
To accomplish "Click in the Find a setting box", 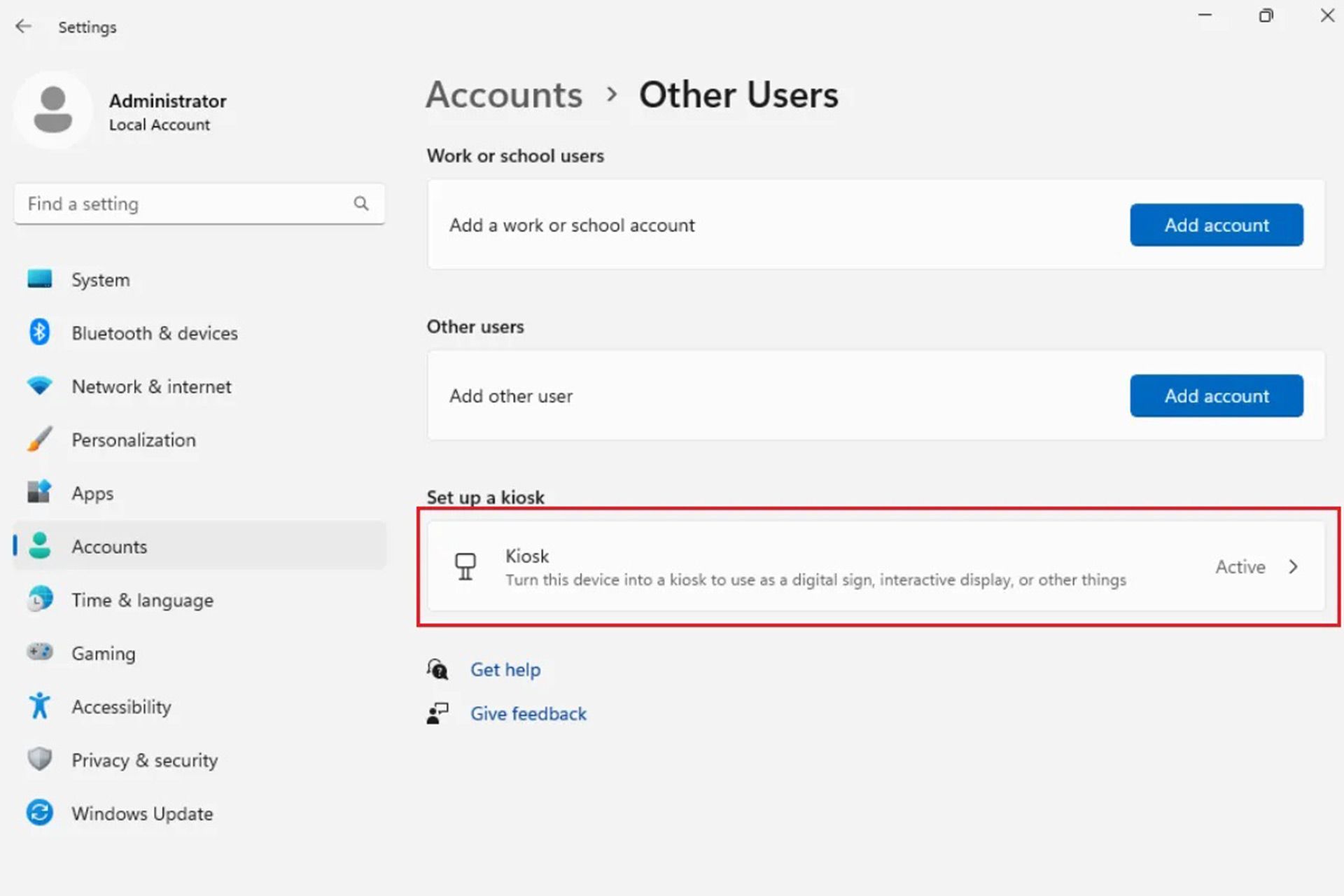I will (199, 204).
